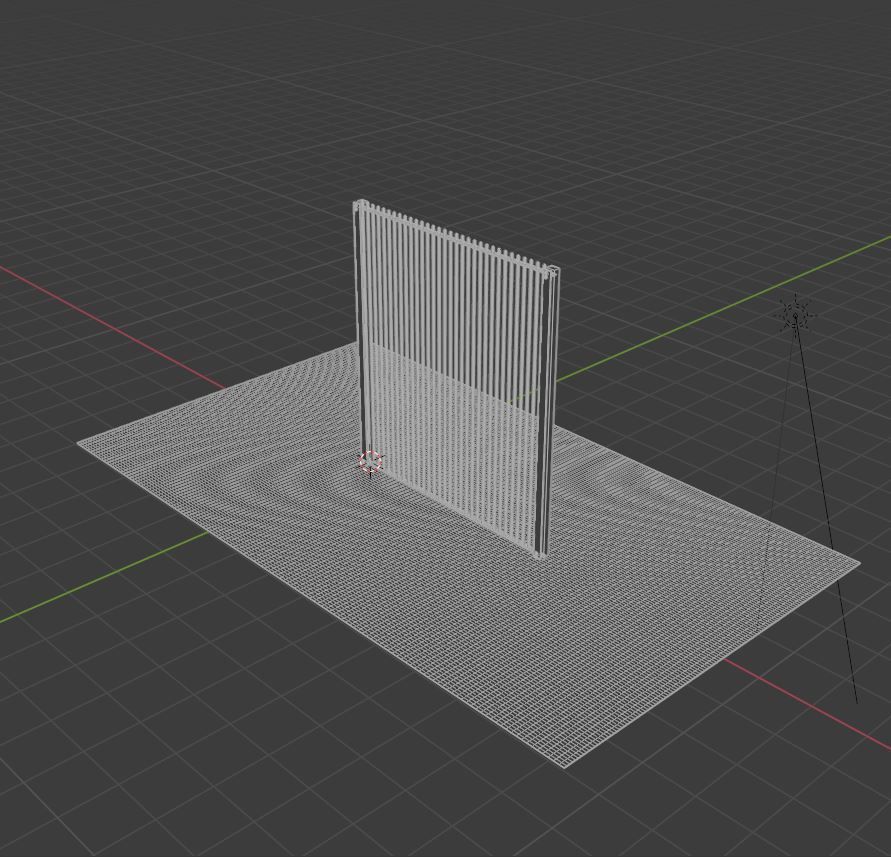The height and width of the screenshot is (857, 891).
Task: Select the point light object in viewport
Action: click(795, 315)
